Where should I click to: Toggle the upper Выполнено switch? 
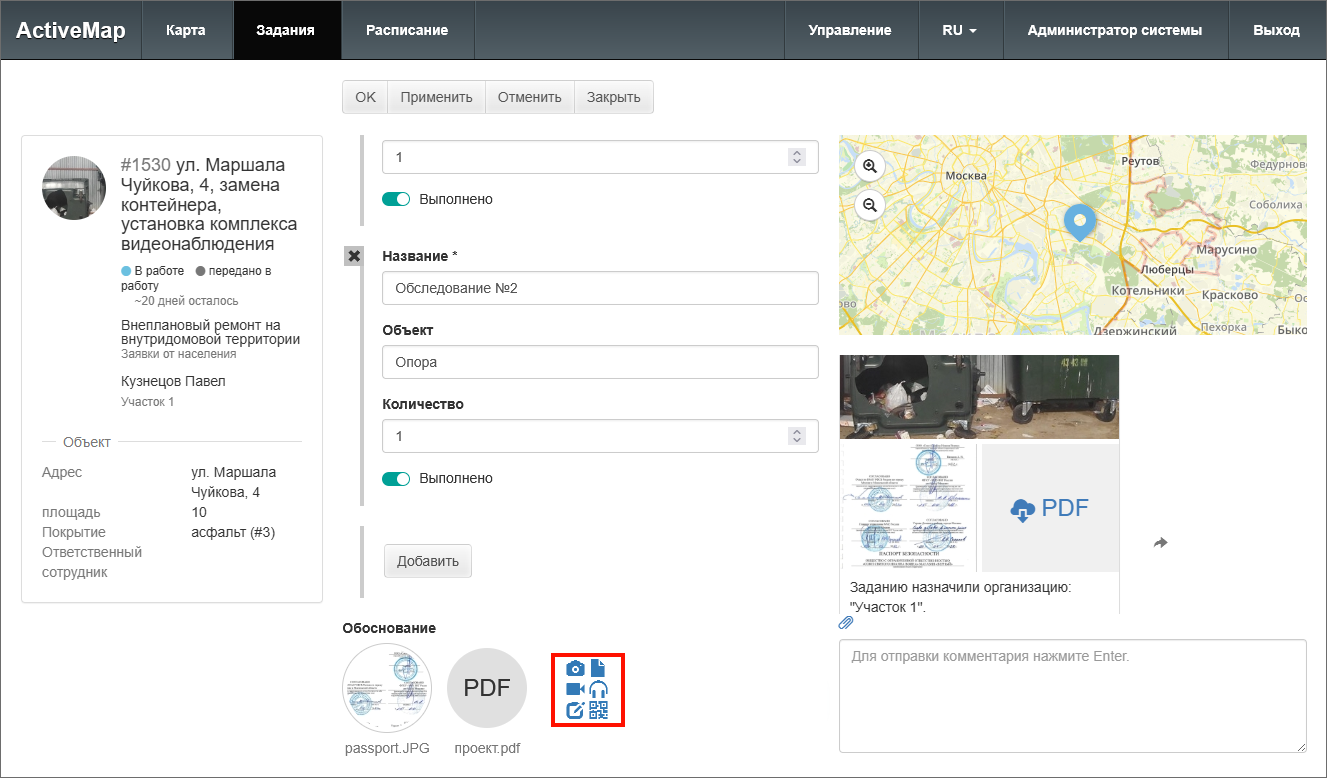(396, 199)
